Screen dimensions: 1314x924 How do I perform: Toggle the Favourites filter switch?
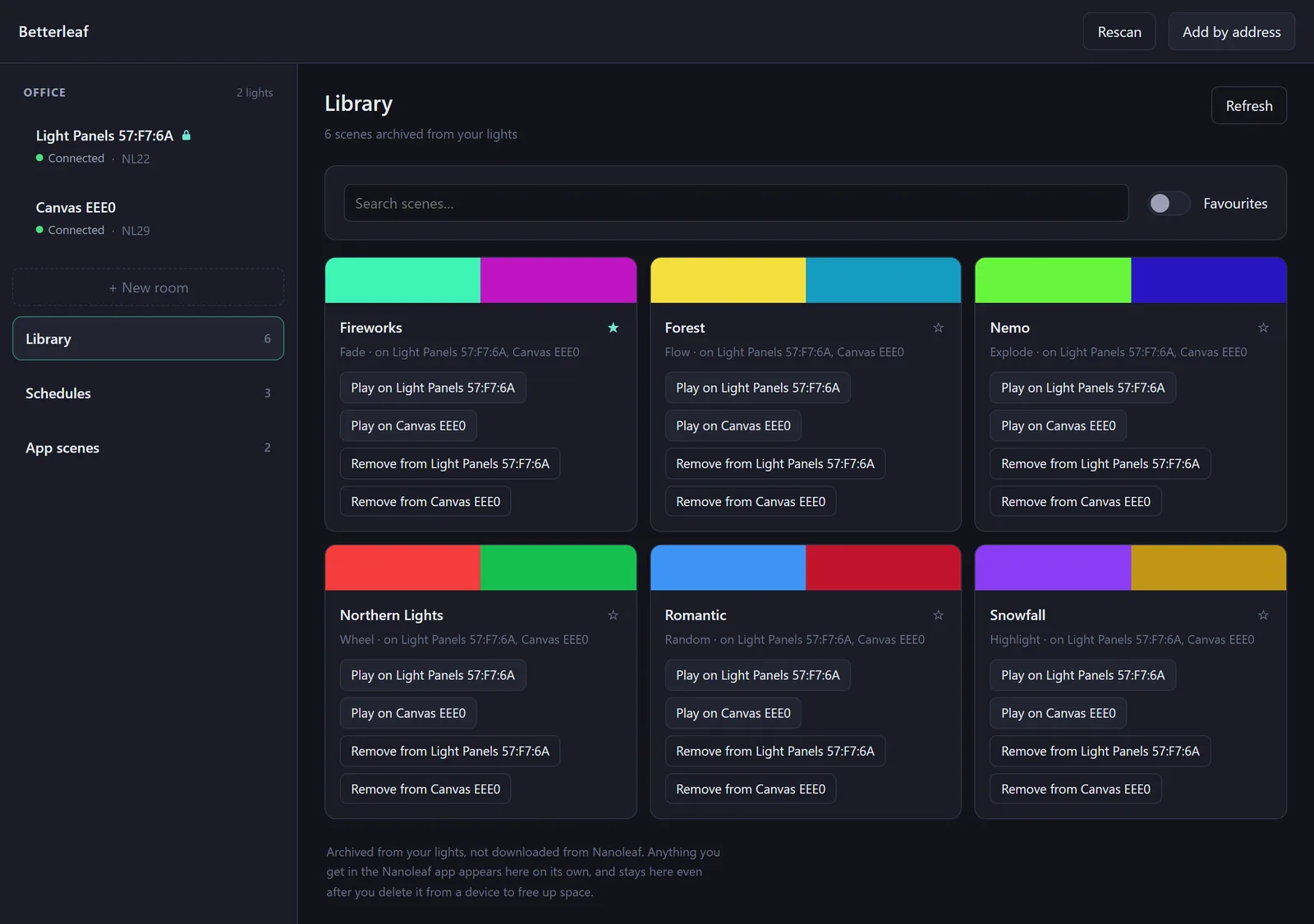pos(1168,203)
